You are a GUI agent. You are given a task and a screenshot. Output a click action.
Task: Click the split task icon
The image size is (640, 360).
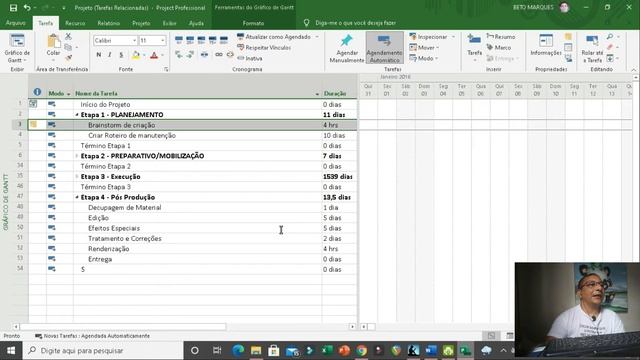204,55
